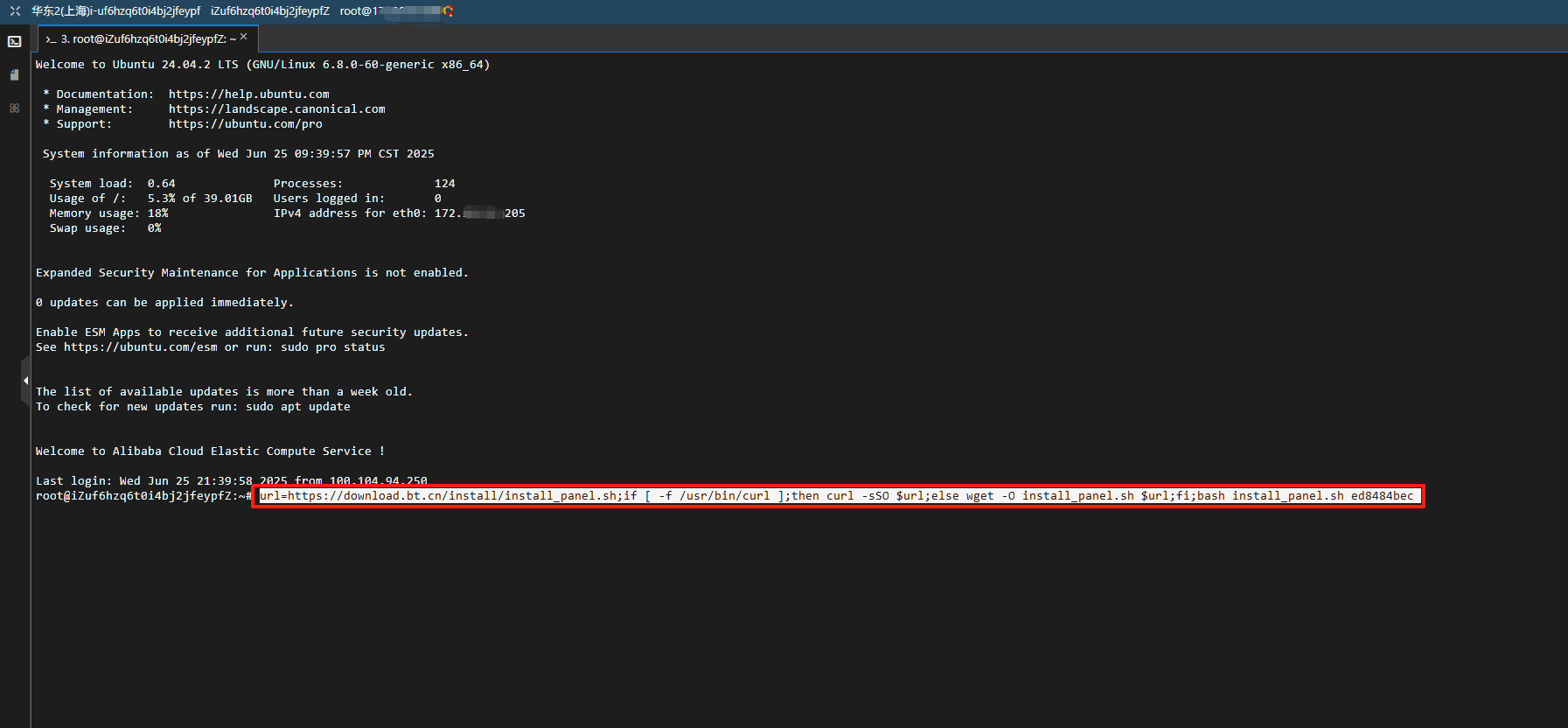Click the shell prompt root@iZuf6hzq6t0i4bj2jfeypfZ:~#
This screenshot has height=728, width=1568.
[x=144, y=495]
